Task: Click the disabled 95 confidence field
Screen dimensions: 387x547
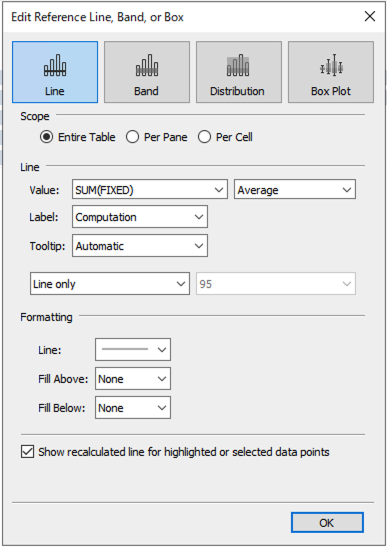Action: [276, 284]
